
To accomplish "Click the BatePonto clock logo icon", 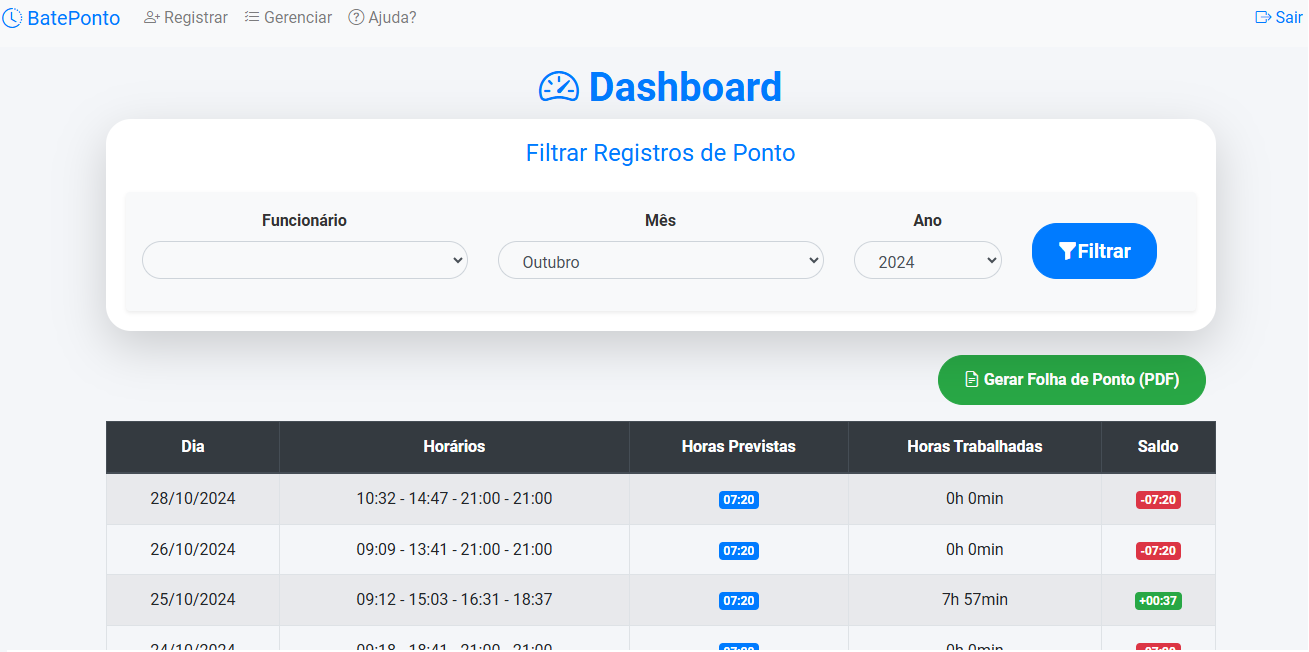I will [x=12, y=18].
